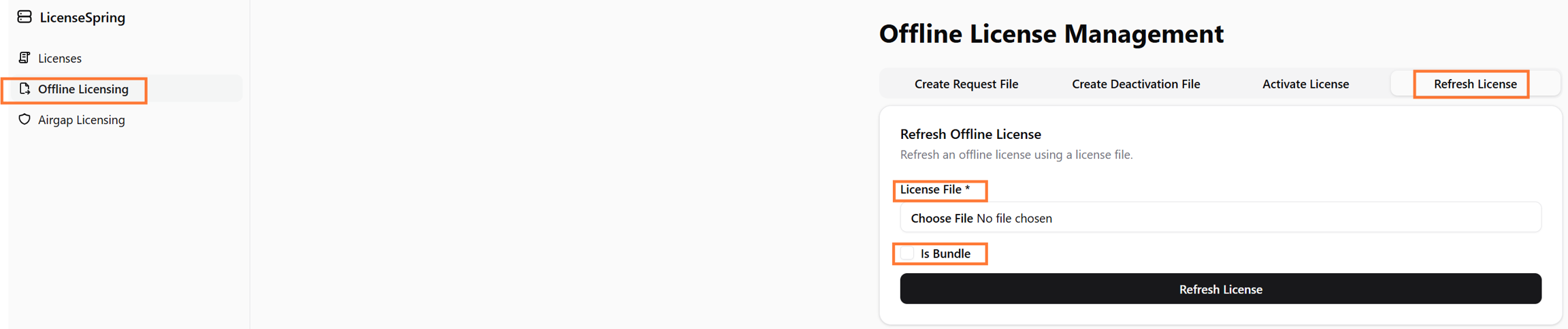Image resolution: width=1568 pixels, height=329 pixels.
Task: Click the Offline Licensing file icon
Action: [24, 89]
